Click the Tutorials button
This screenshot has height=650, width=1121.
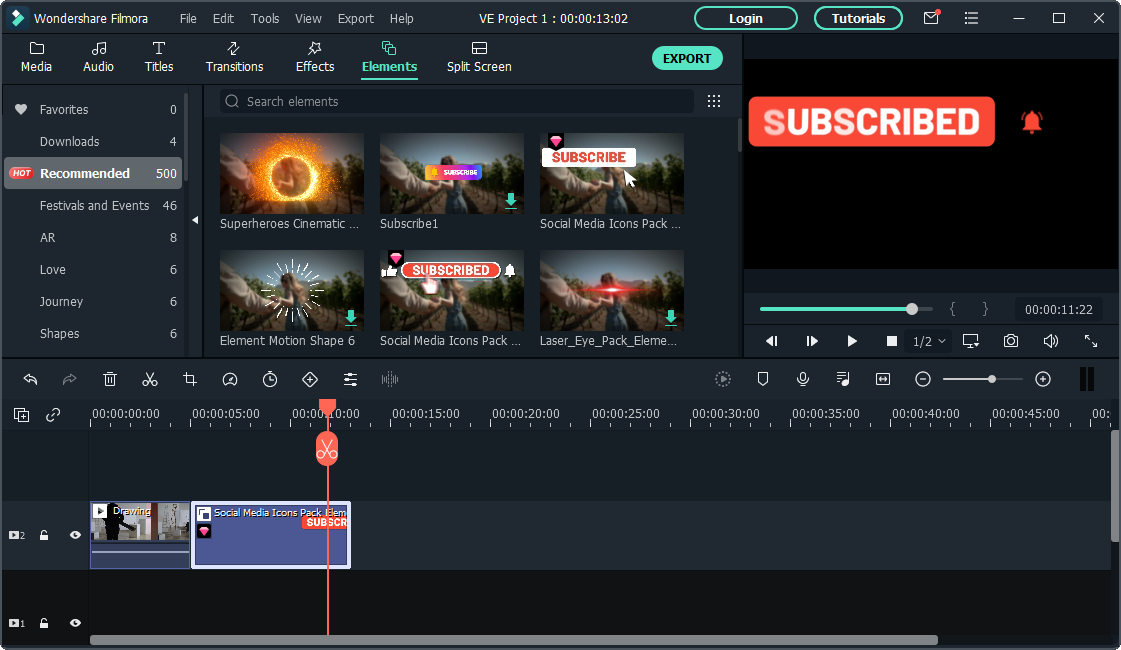(x=858, y=18)
